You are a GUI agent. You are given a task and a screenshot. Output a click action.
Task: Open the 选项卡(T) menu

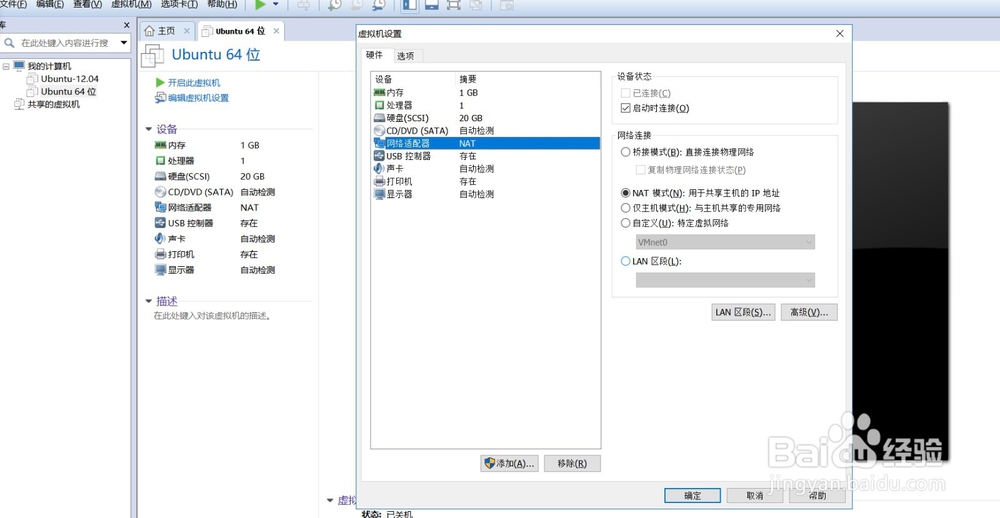point(179,4)
